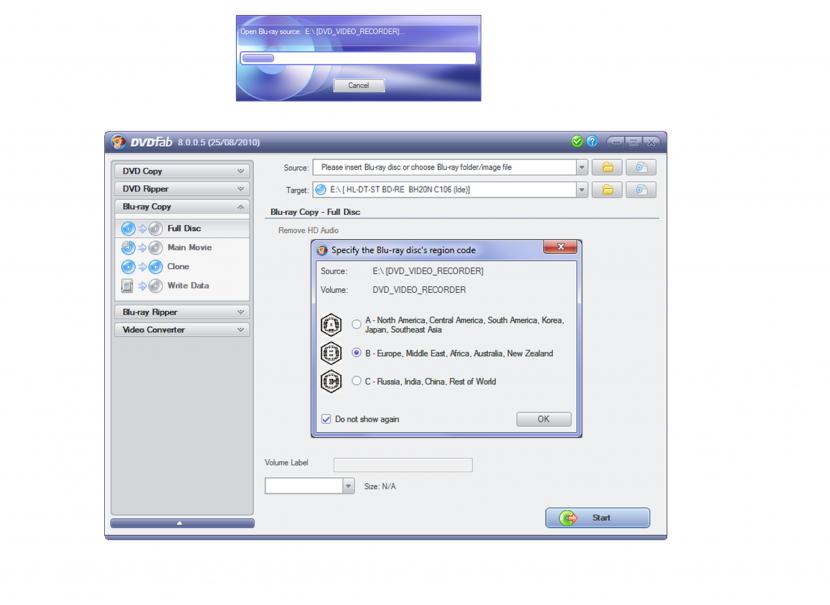
Task: Expand the DVD Ripper section
Action: (x=183, y=189)
